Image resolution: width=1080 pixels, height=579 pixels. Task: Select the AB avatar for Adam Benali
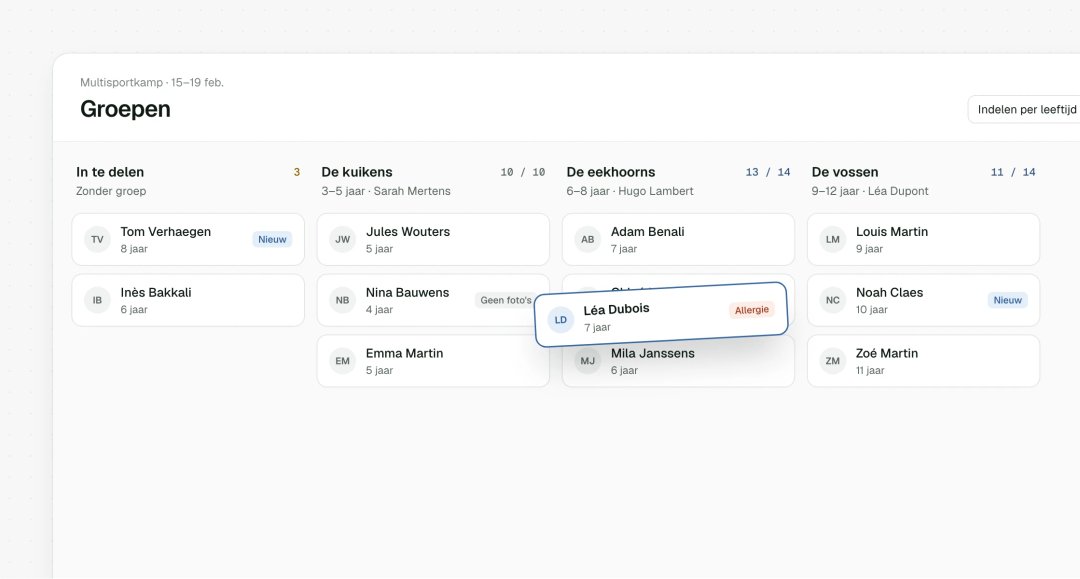(588, 240)
